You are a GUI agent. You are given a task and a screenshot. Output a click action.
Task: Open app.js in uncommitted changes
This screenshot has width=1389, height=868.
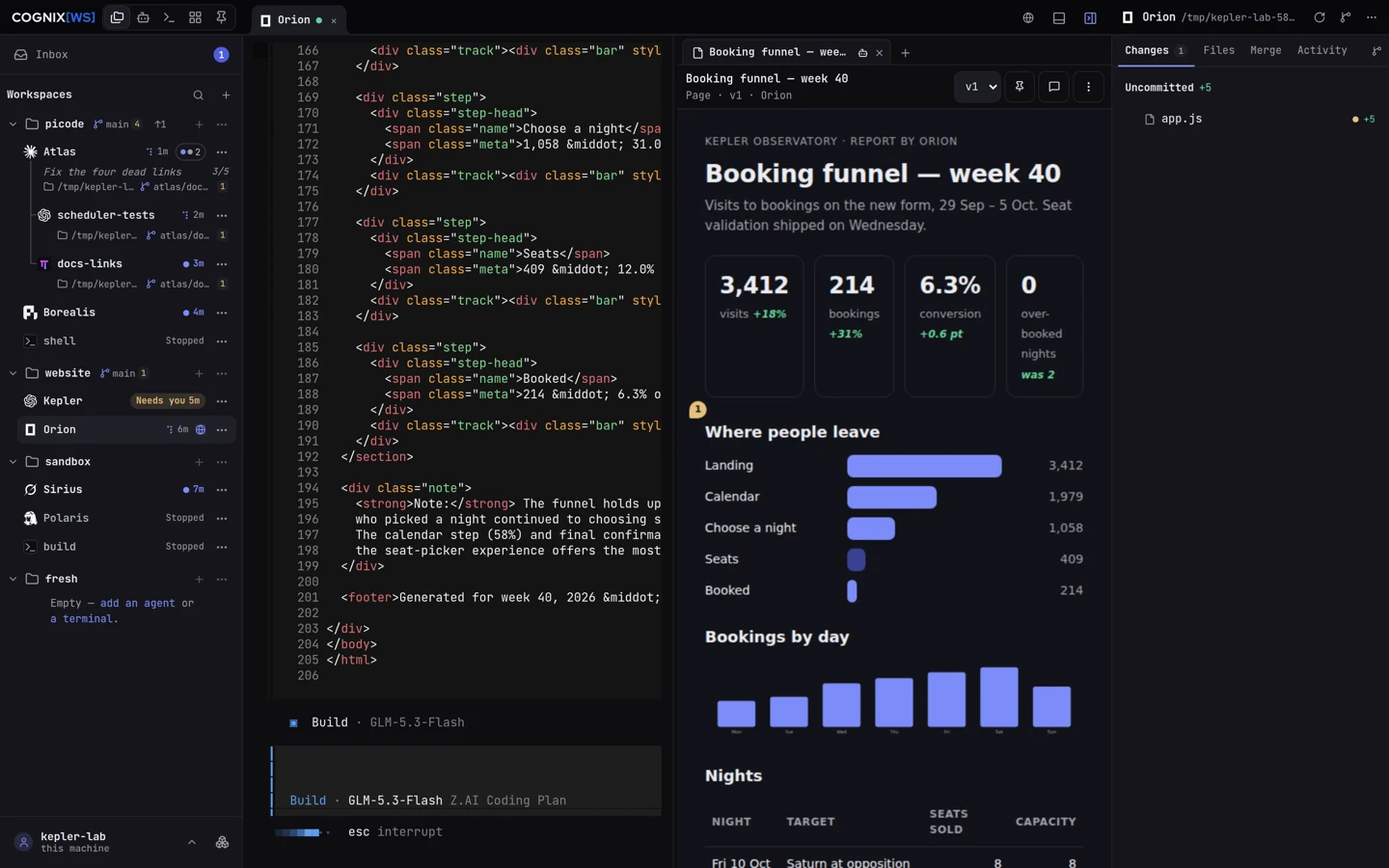(1181, 119)
